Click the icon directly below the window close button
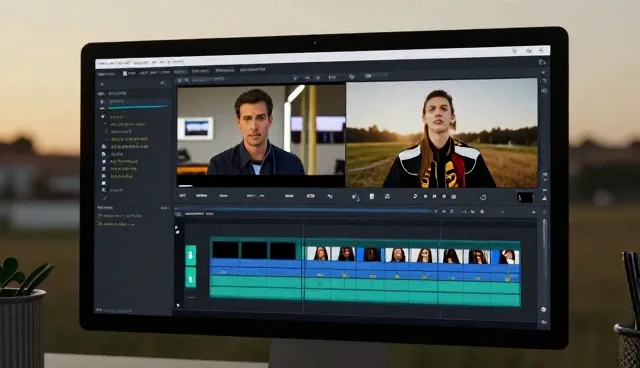This screenshot has width=640, height=368. pyautogui.click(x=542, y=62)
